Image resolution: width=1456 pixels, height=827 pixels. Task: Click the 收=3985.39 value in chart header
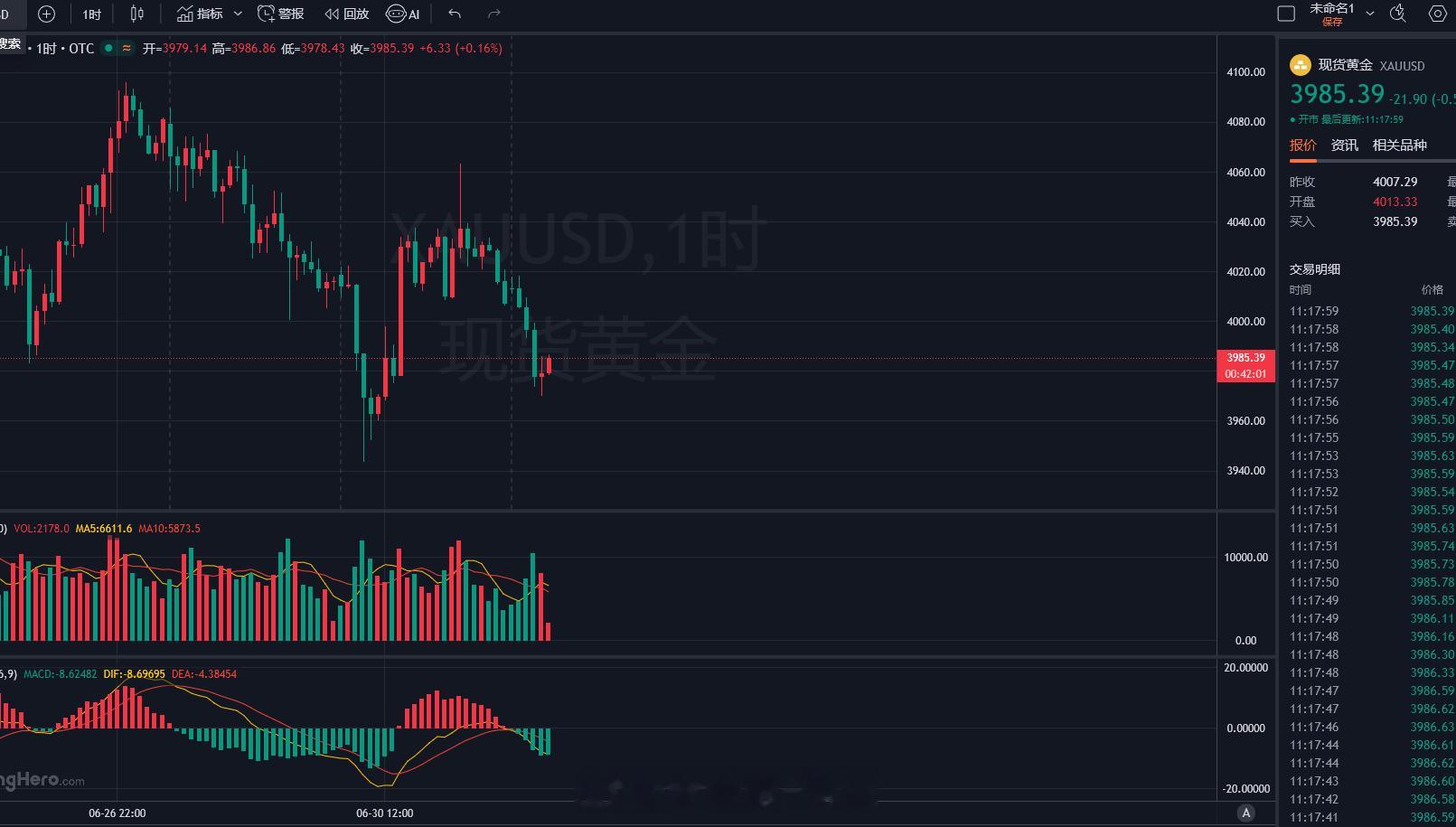click(382, 48)
